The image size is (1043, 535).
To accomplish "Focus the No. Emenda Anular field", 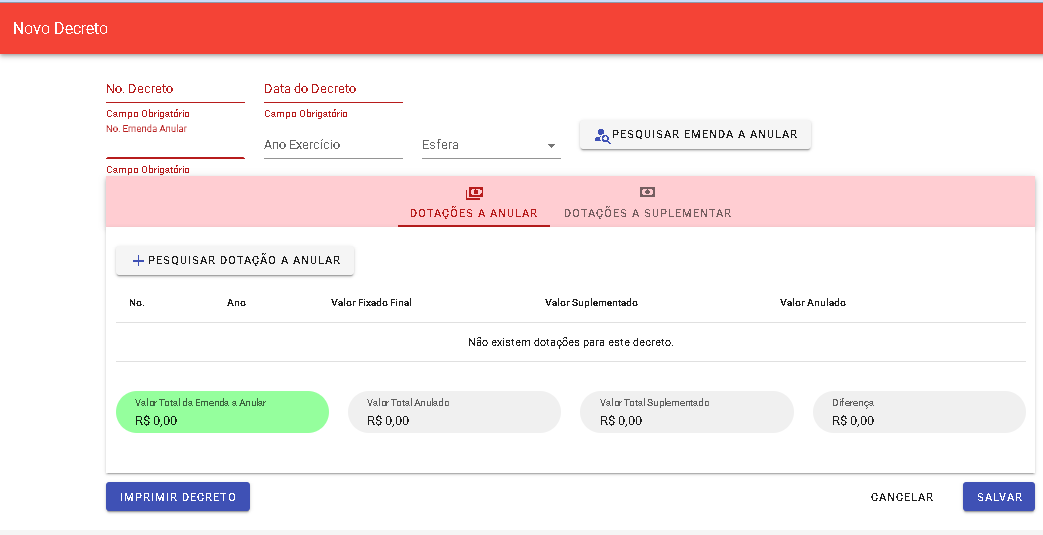I will [175, 146].
